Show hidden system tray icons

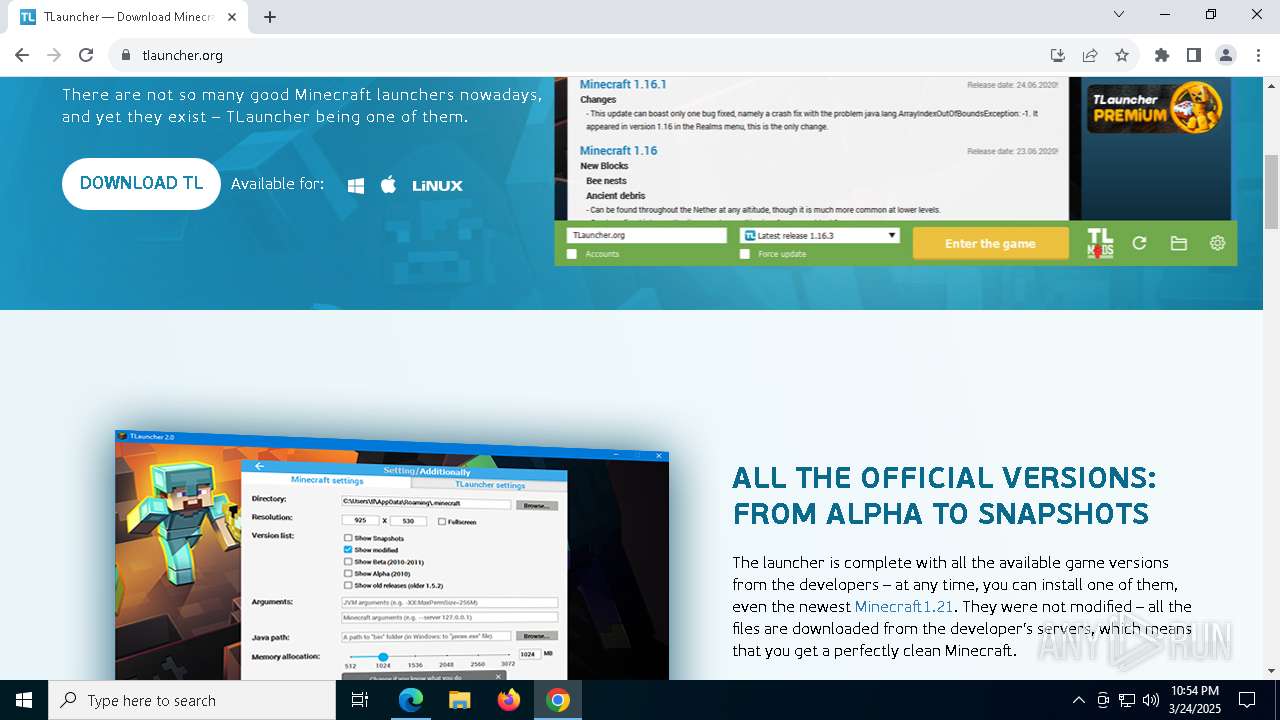[1078, 700]
